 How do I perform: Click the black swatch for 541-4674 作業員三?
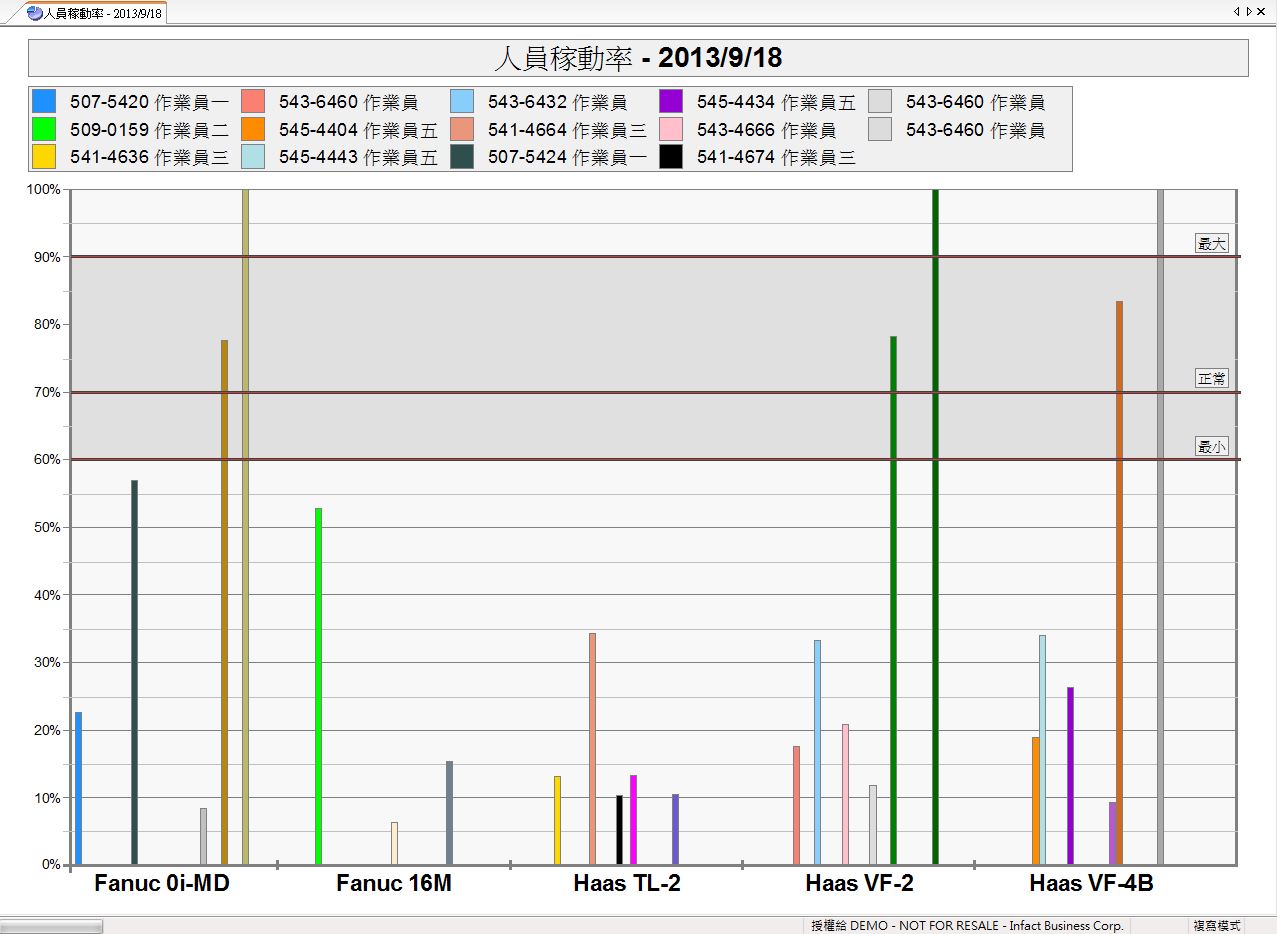coord(671,157)
